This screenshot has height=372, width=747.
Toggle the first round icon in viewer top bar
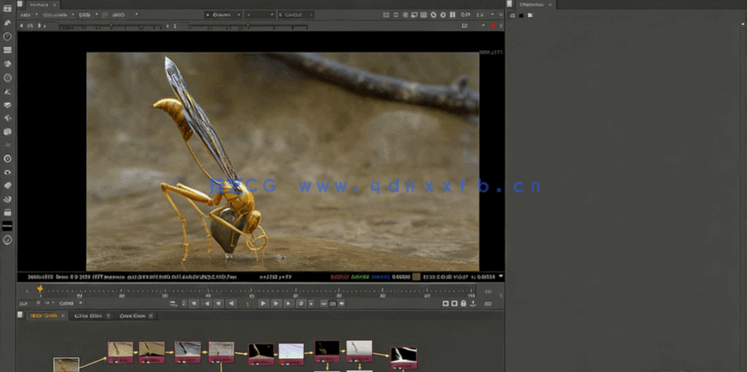click(434, 15)
